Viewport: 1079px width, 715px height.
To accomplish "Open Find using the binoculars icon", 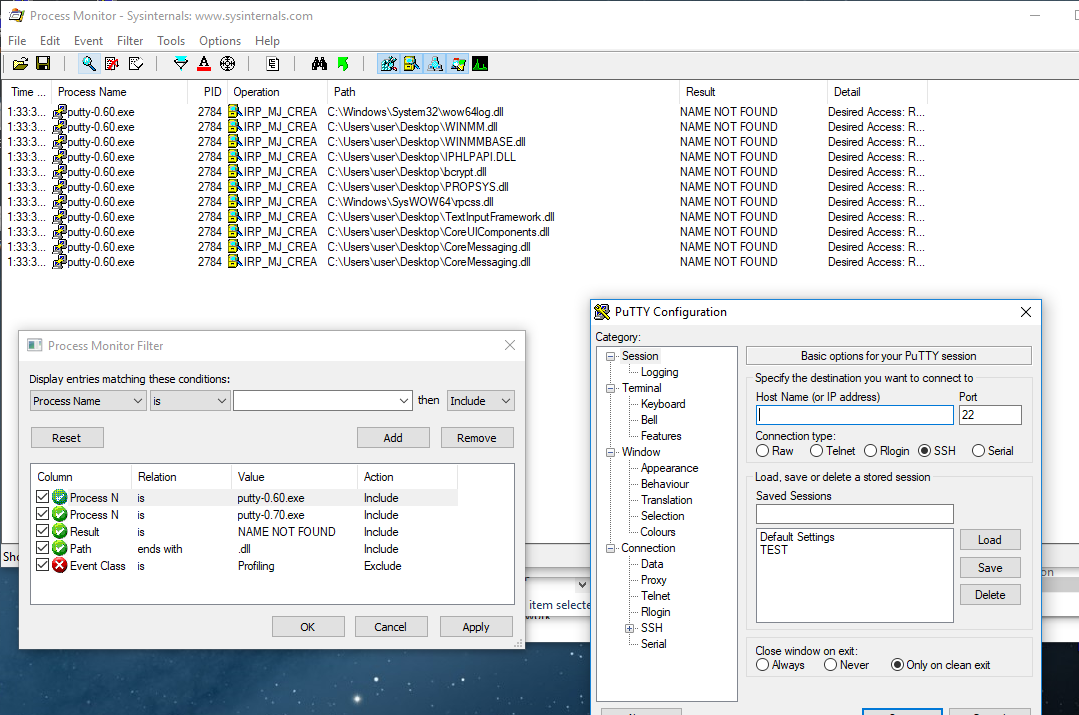I will [320, 63].
